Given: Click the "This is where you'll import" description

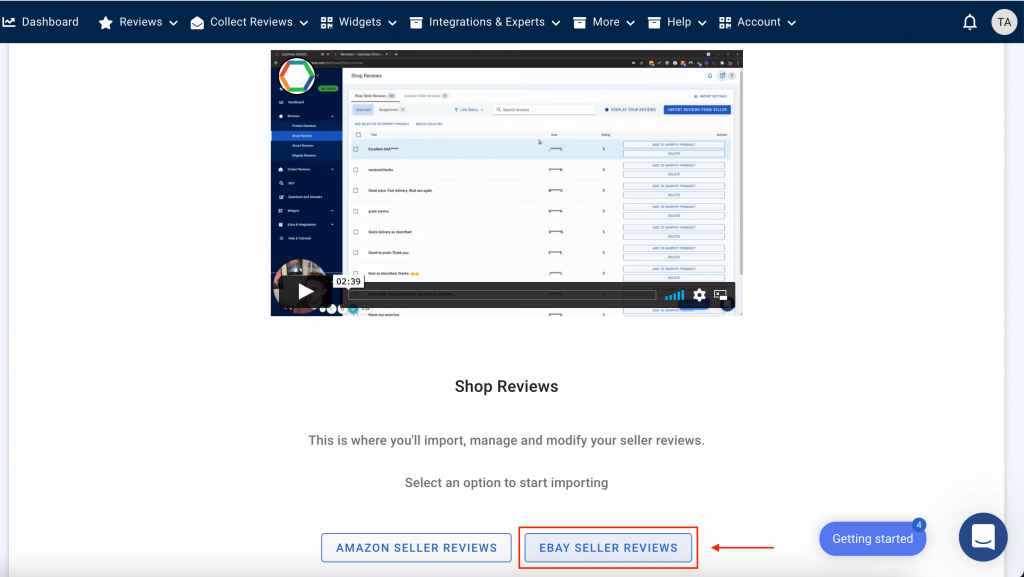Looking at the screenshot, I should tap(506, 440).
